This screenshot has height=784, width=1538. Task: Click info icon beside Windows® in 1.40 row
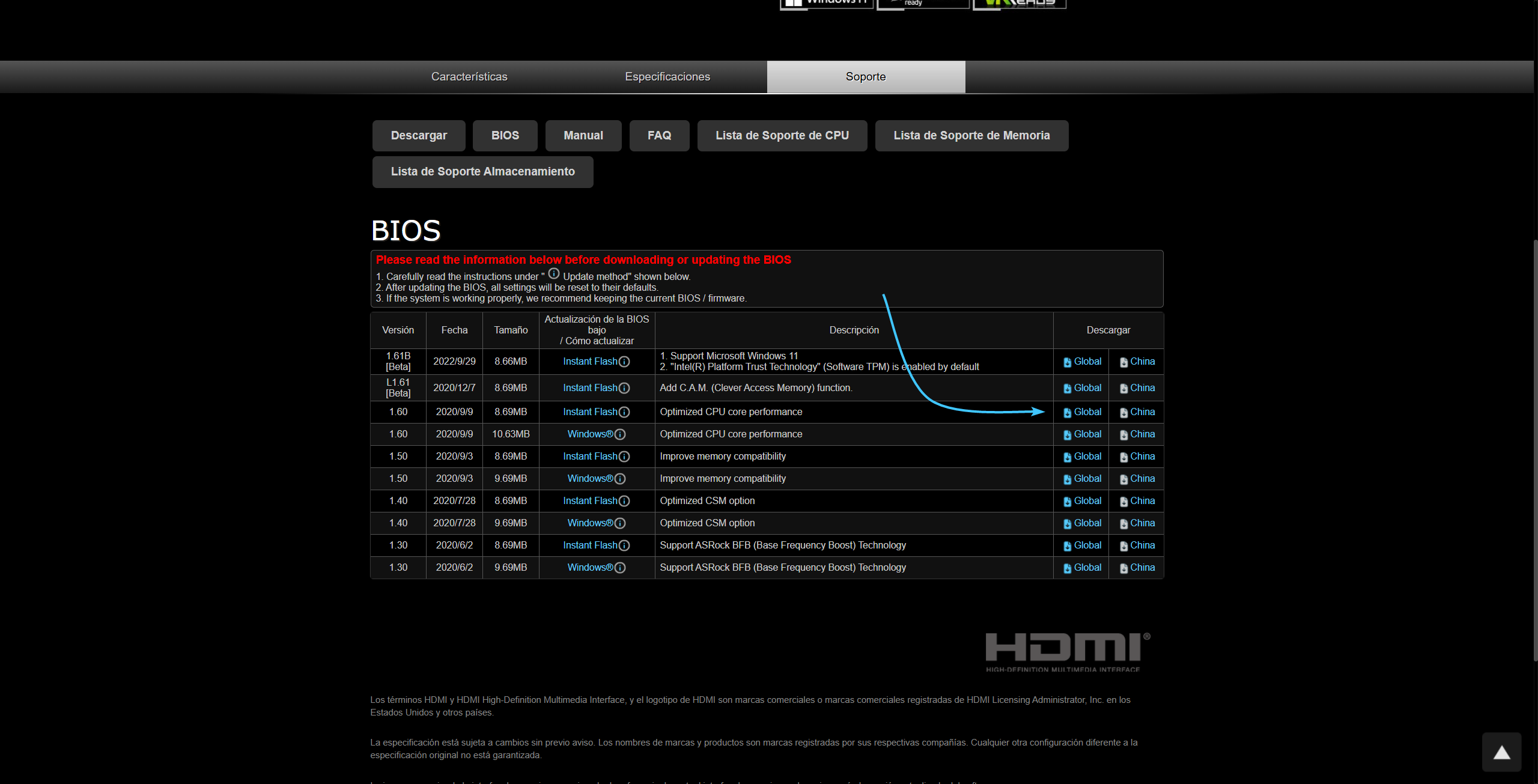coord(620,523)
